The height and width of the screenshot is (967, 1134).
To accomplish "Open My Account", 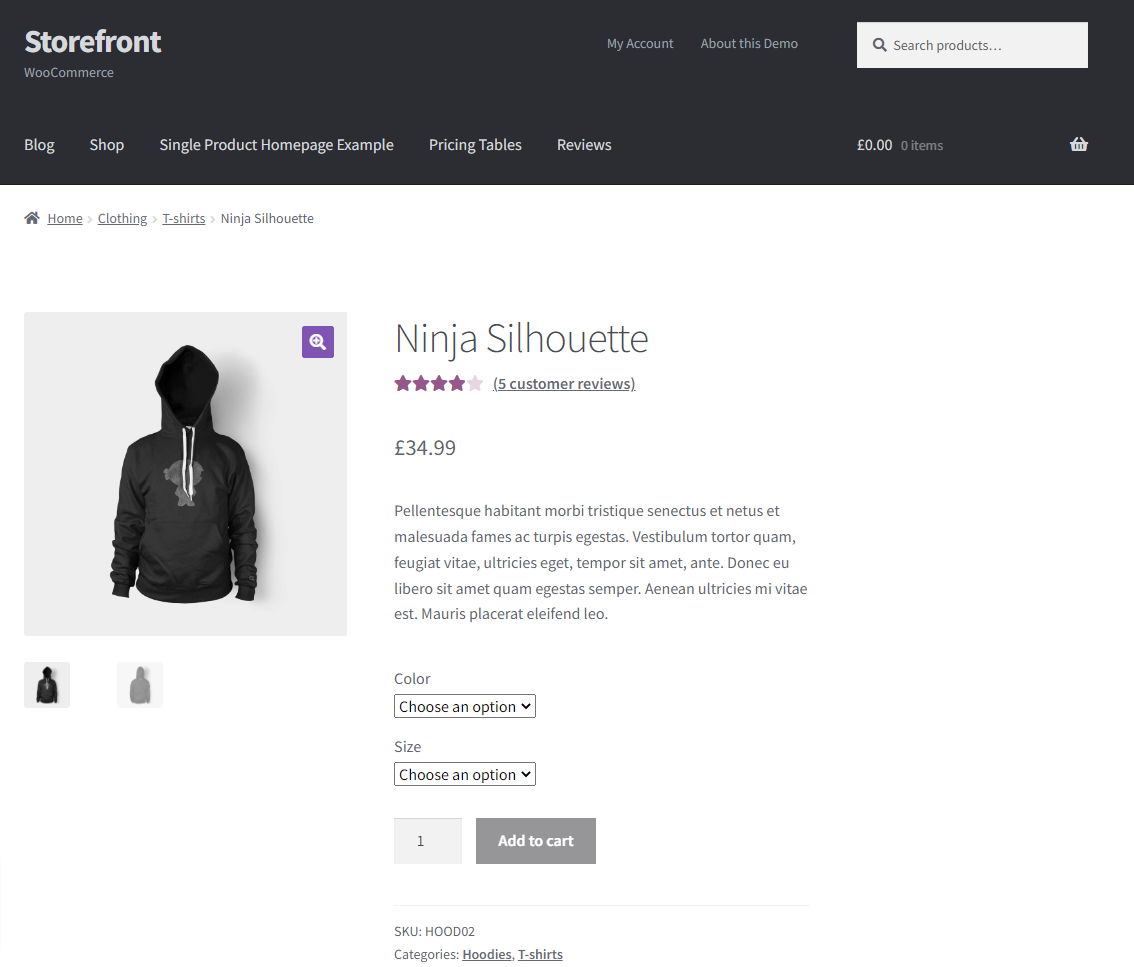I will (640, 43).
